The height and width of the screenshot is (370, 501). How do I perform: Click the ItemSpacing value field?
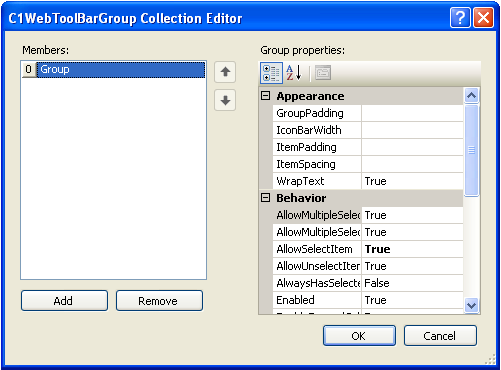click(x=412, y=164)
